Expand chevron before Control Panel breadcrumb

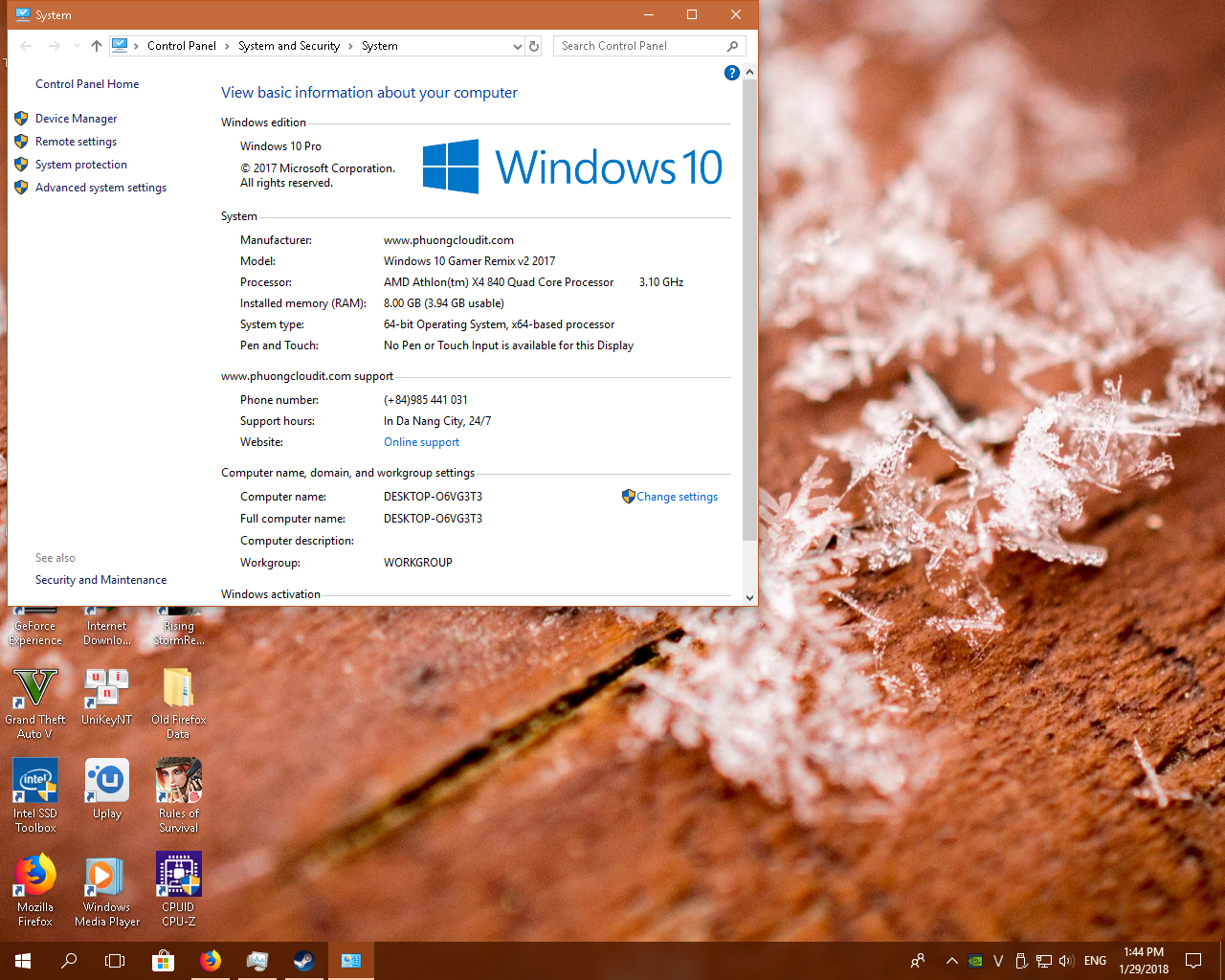tap(137, 46)
